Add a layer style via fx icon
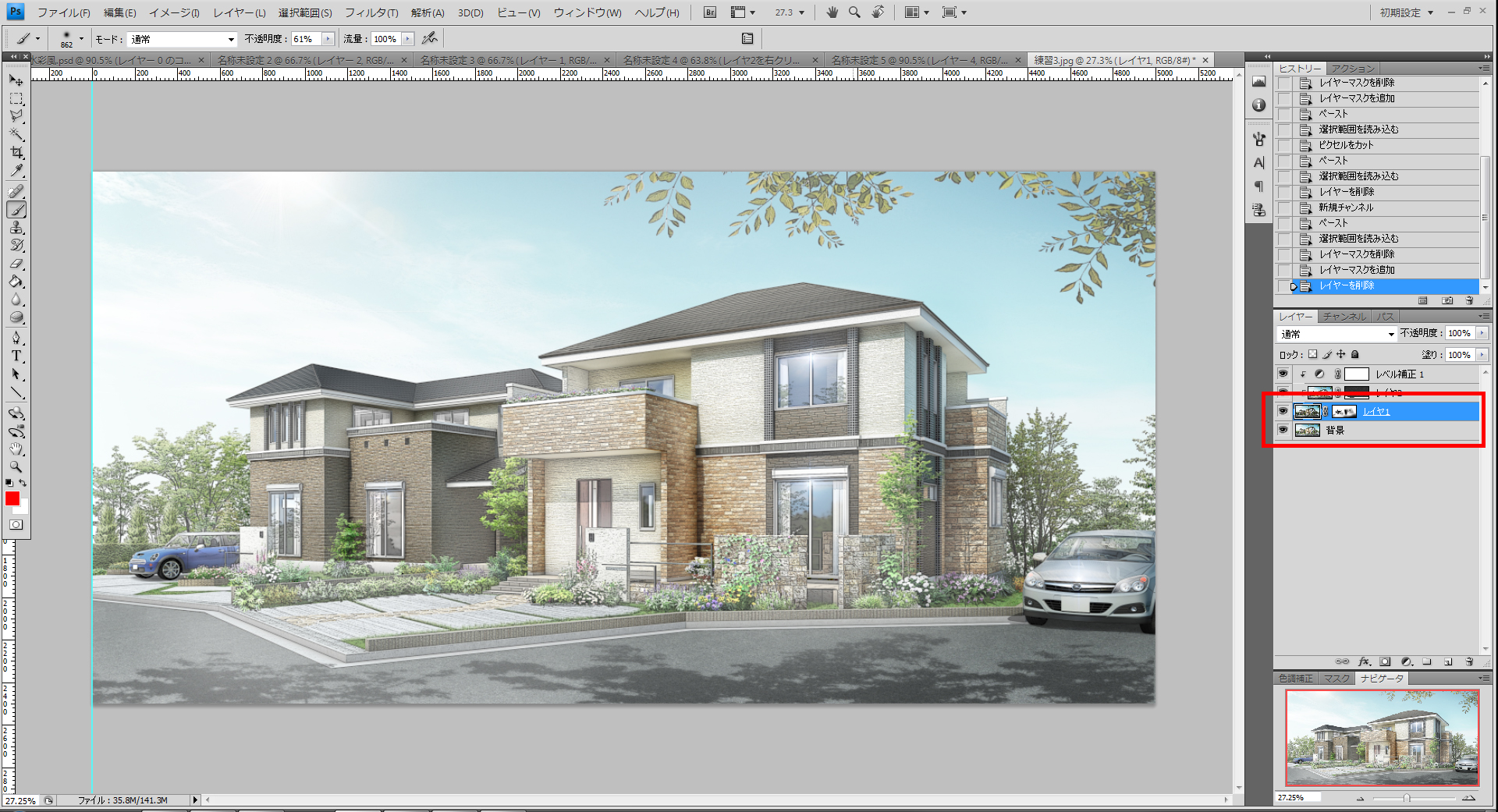 1364,661
